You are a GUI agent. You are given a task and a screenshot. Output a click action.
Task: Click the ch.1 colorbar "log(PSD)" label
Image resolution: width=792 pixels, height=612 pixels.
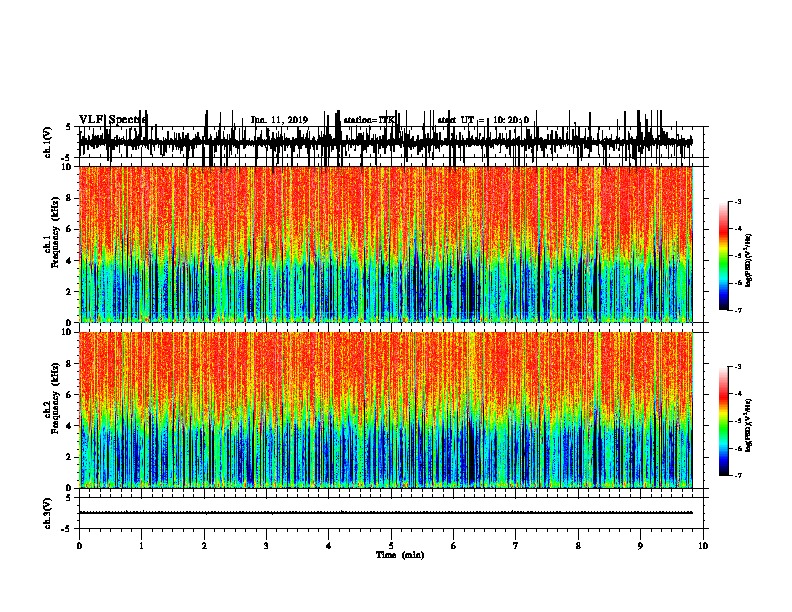(748, 261)
